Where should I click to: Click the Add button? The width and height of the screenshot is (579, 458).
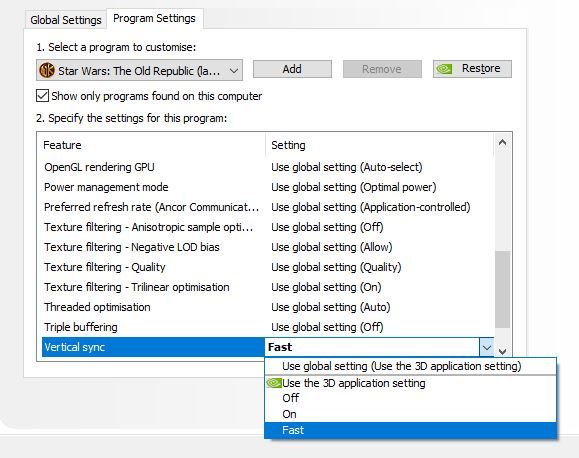[x=292, y=69]
